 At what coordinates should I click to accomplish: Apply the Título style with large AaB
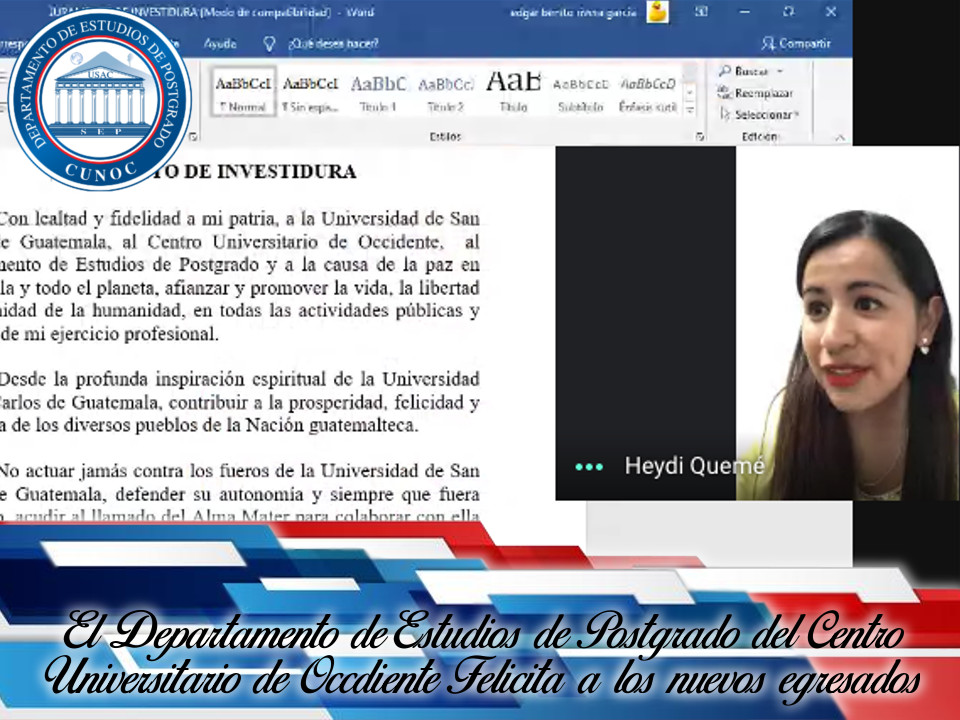click(513, 92)
